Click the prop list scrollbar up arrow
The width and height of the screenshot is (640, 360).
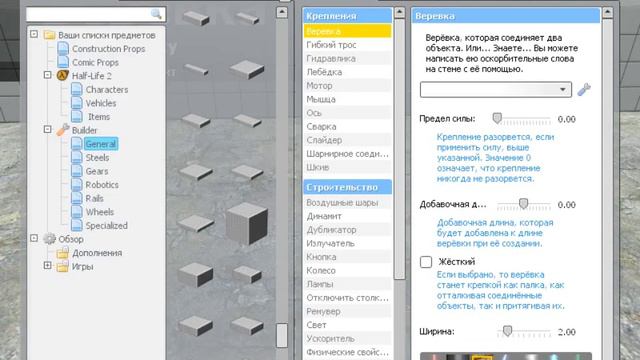pyautogui.click(x=282, y=12)
